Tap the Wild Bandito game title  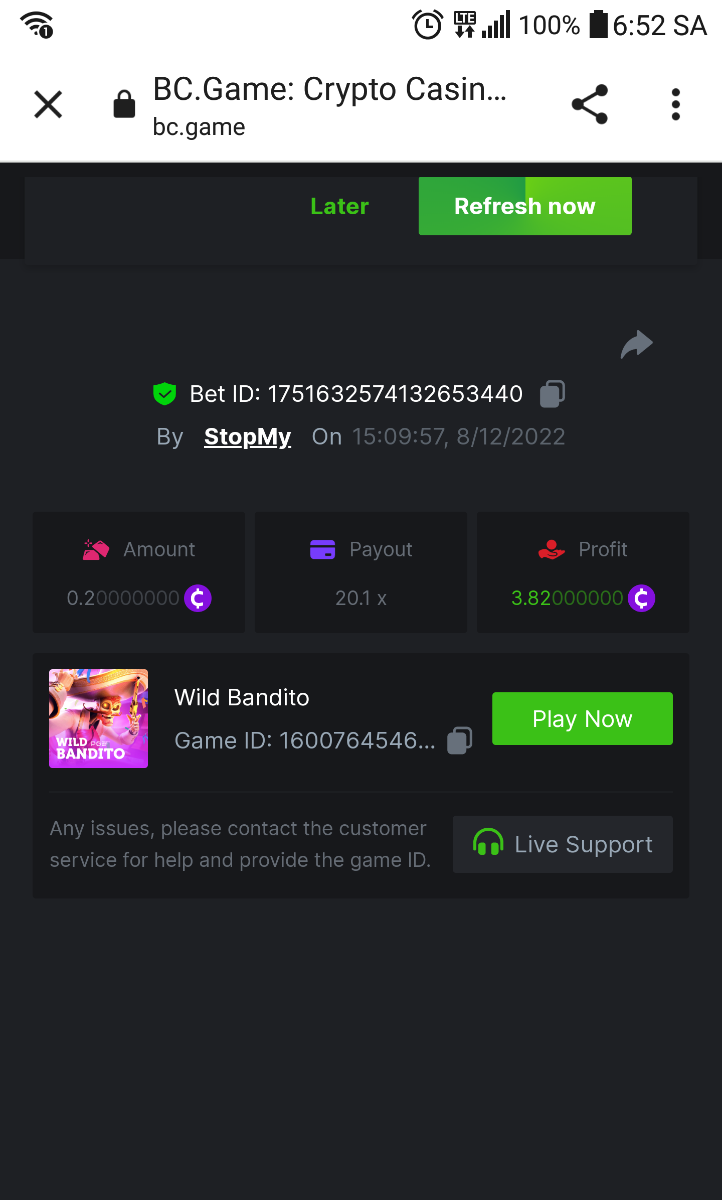click(242, 698)
